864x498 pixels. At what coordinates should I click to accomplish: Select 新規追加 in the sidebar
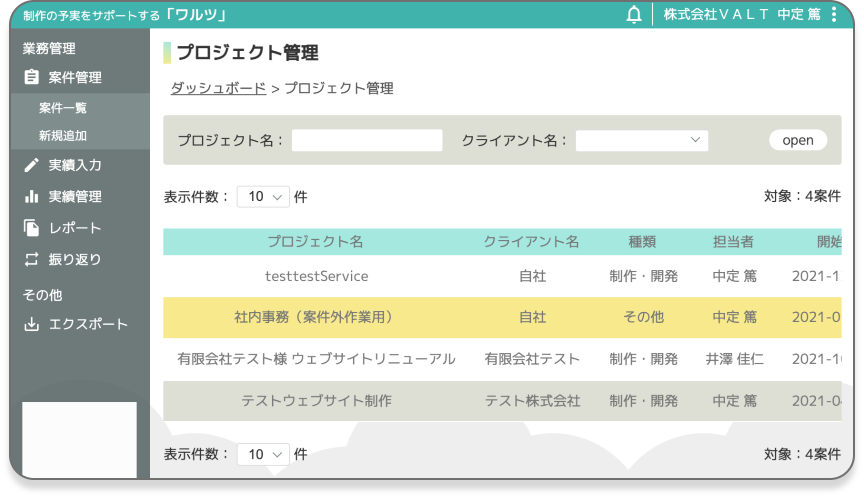pyautogui.click(x=63, y=136)
